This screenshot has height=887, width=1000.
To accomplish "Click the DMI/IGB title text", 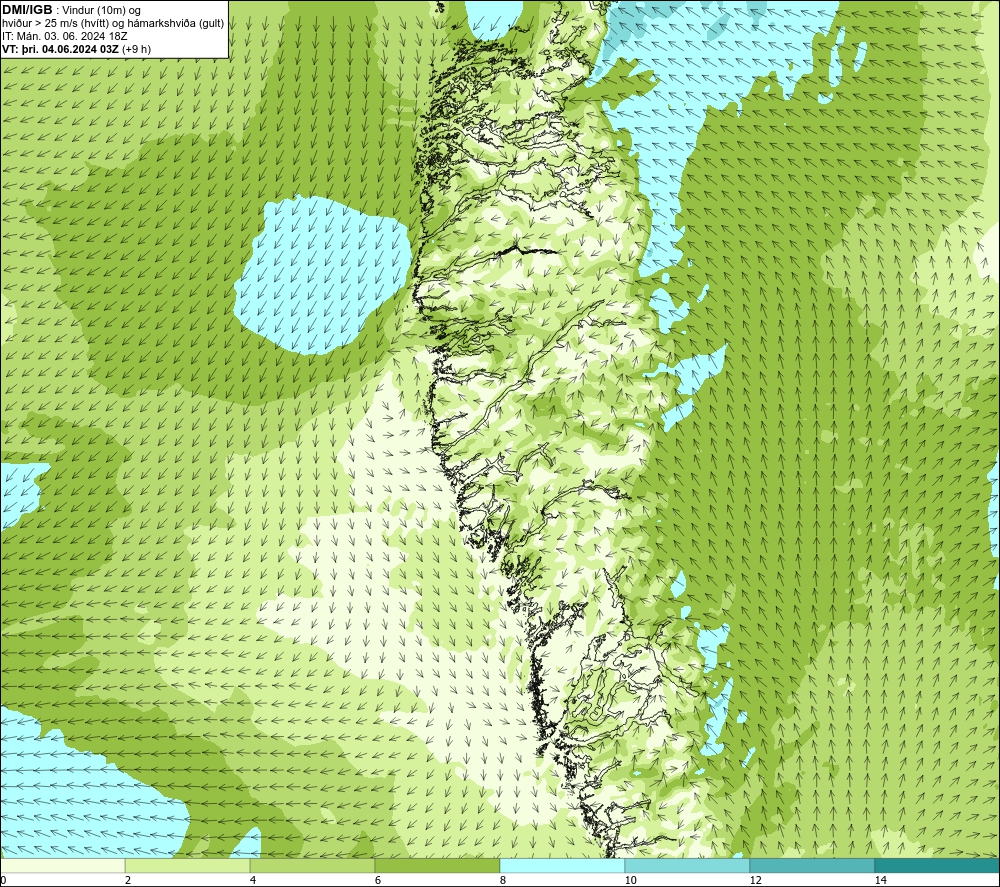I will pyautogui.click(x=27, y=10).
